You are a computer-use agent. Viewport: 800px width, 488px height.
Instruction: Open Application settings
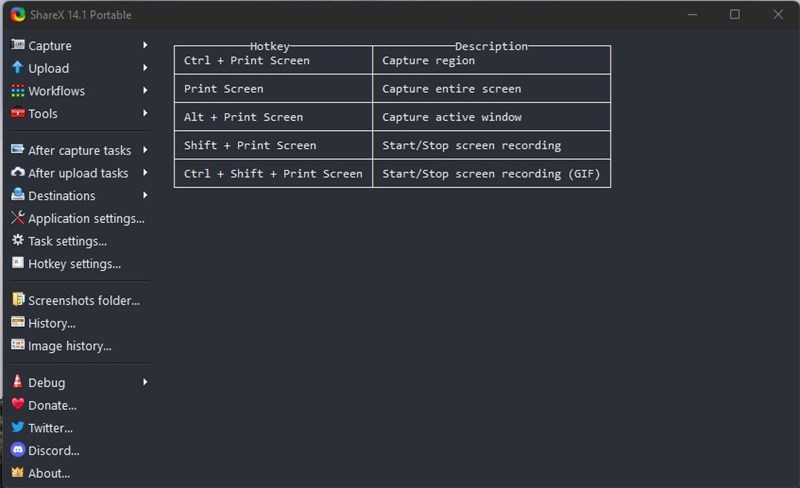coord(85,218)
